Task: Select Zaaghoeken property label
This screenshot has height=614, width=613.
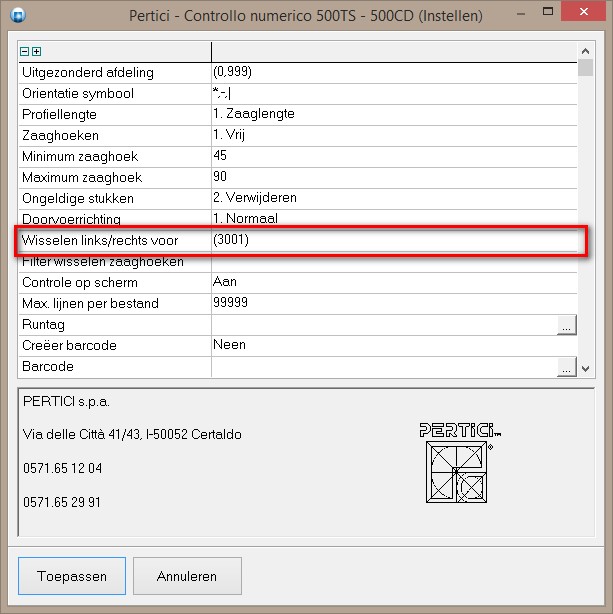Action: point(60,135)
